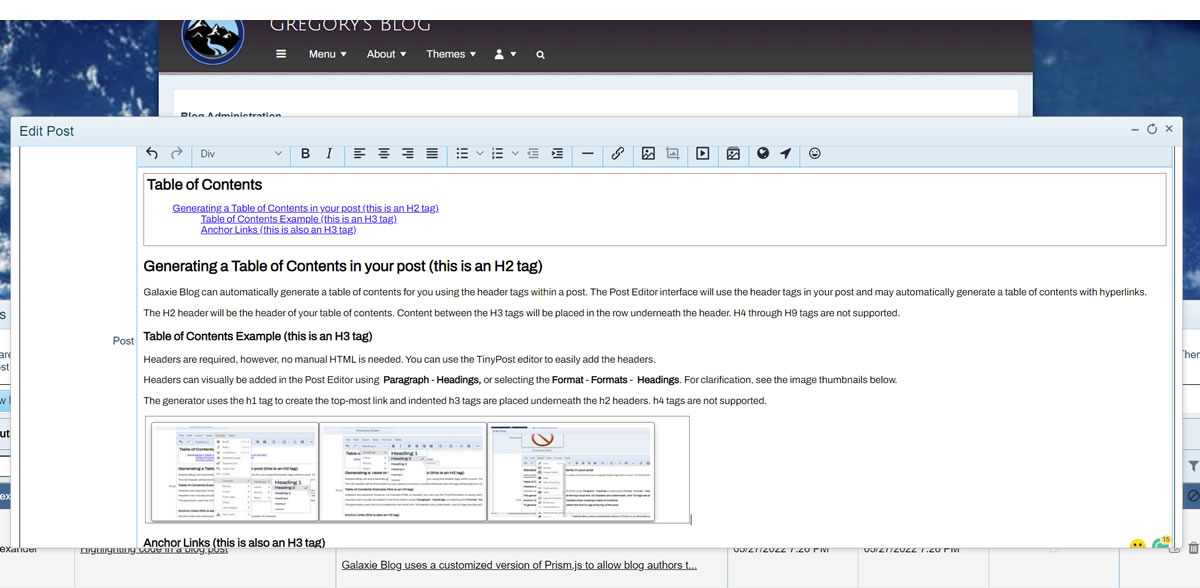1200x588 pixels.
Task: Align text left
Action: [x=360, y=153]
